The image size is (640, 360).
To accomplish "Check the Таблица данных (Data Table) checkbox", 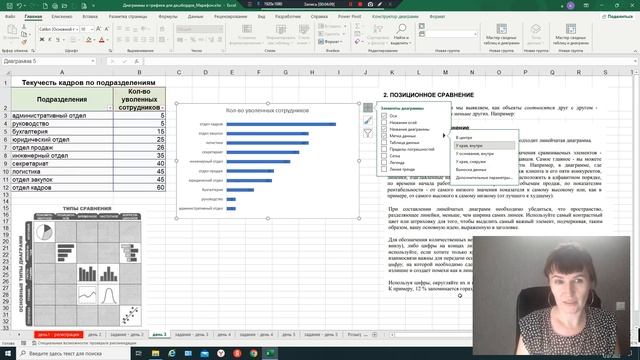I will click(384, 142).
